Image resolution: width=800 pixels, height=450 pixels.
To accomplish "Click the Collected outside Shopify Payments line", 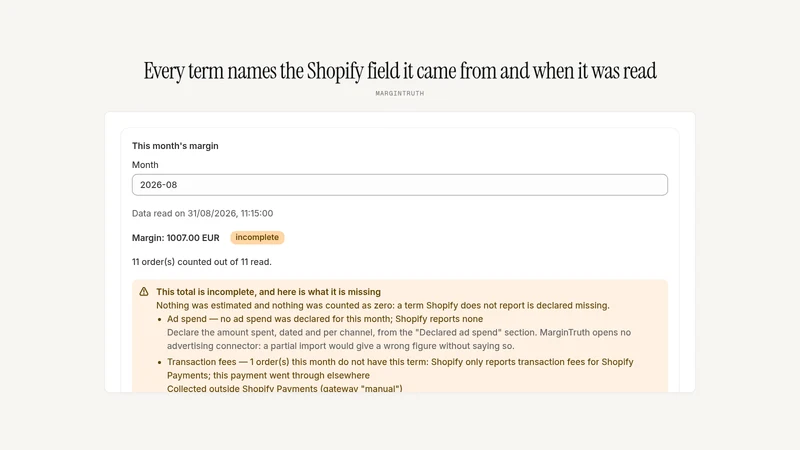I will [x=285, y=388].
